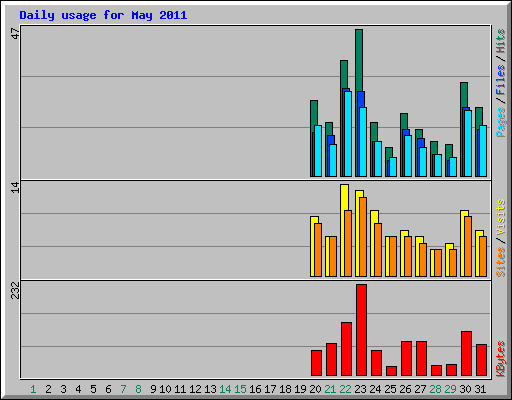Click the red KBytes bar for day 24

[x=376, y=363]
